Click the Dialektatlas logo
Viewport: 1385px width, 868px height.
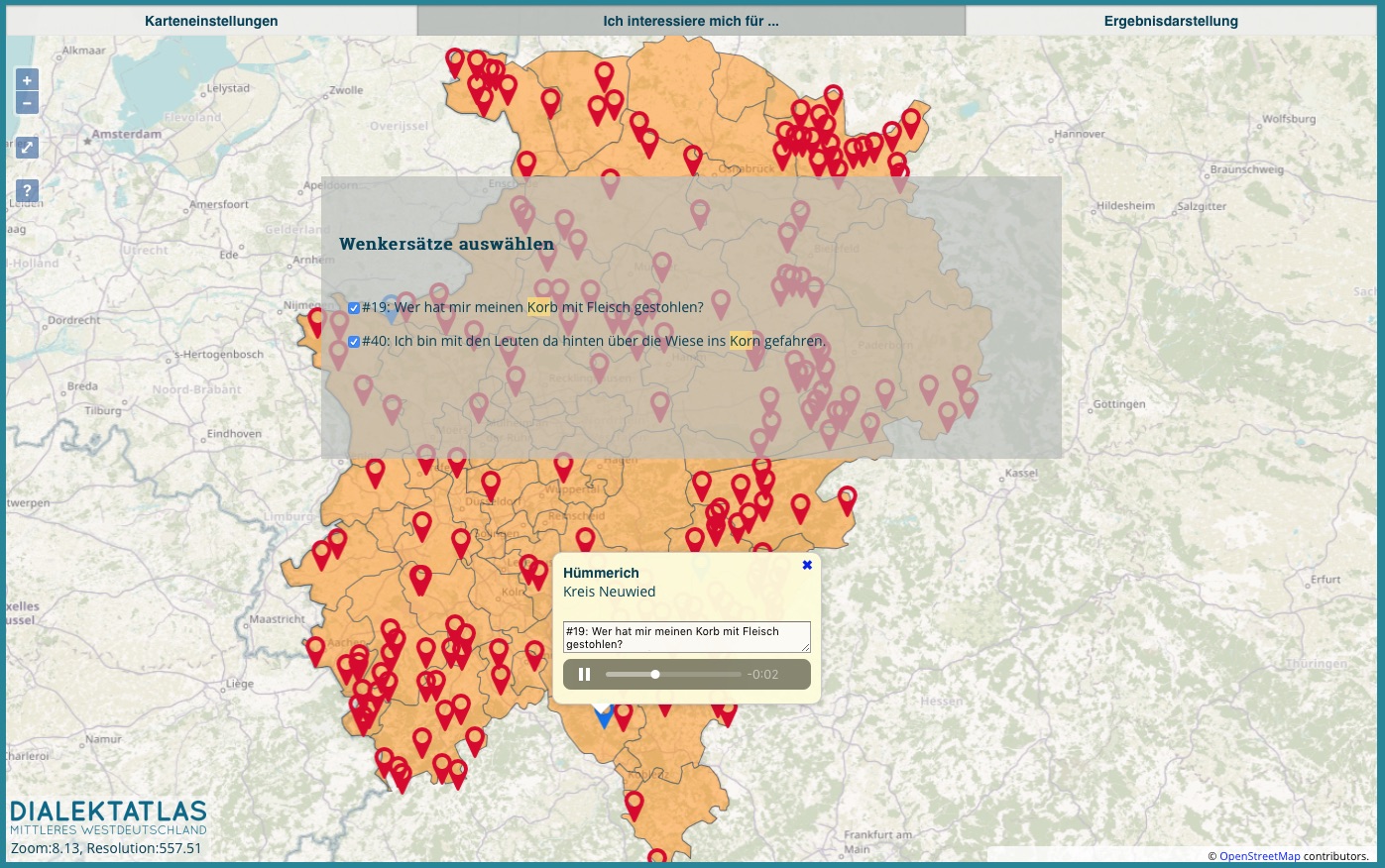click(108, 818)
